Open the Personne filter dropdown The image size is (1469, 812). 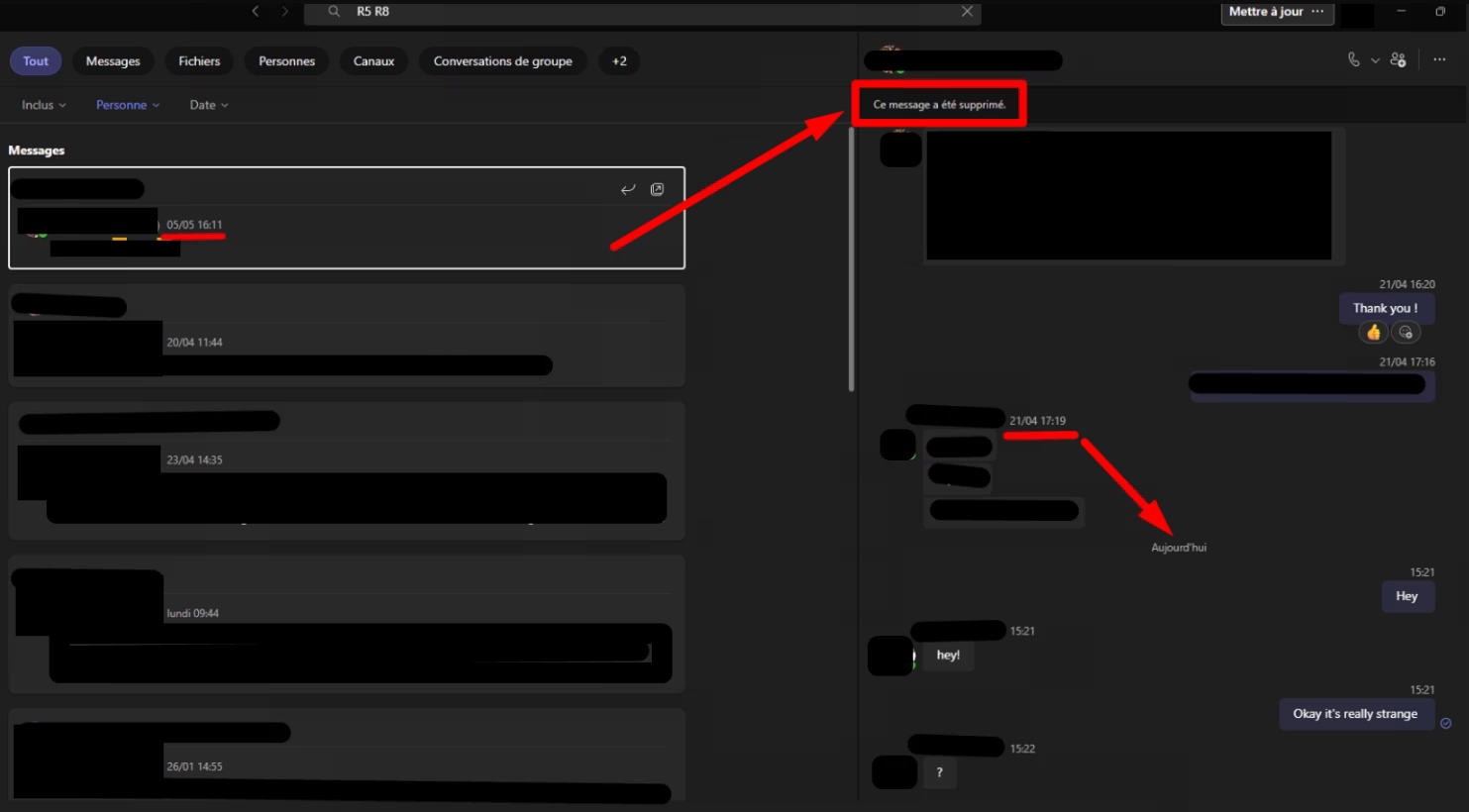128,105
